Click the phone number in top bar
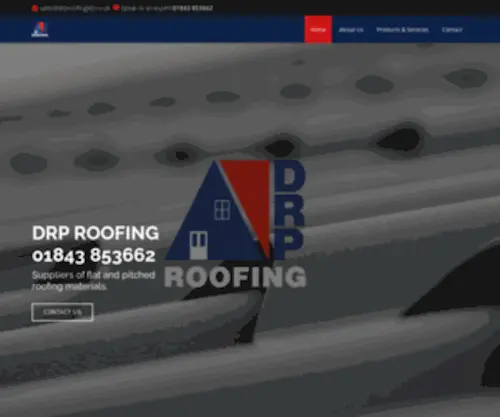Viewport: 500px width, 417px height. click(192, 8)
